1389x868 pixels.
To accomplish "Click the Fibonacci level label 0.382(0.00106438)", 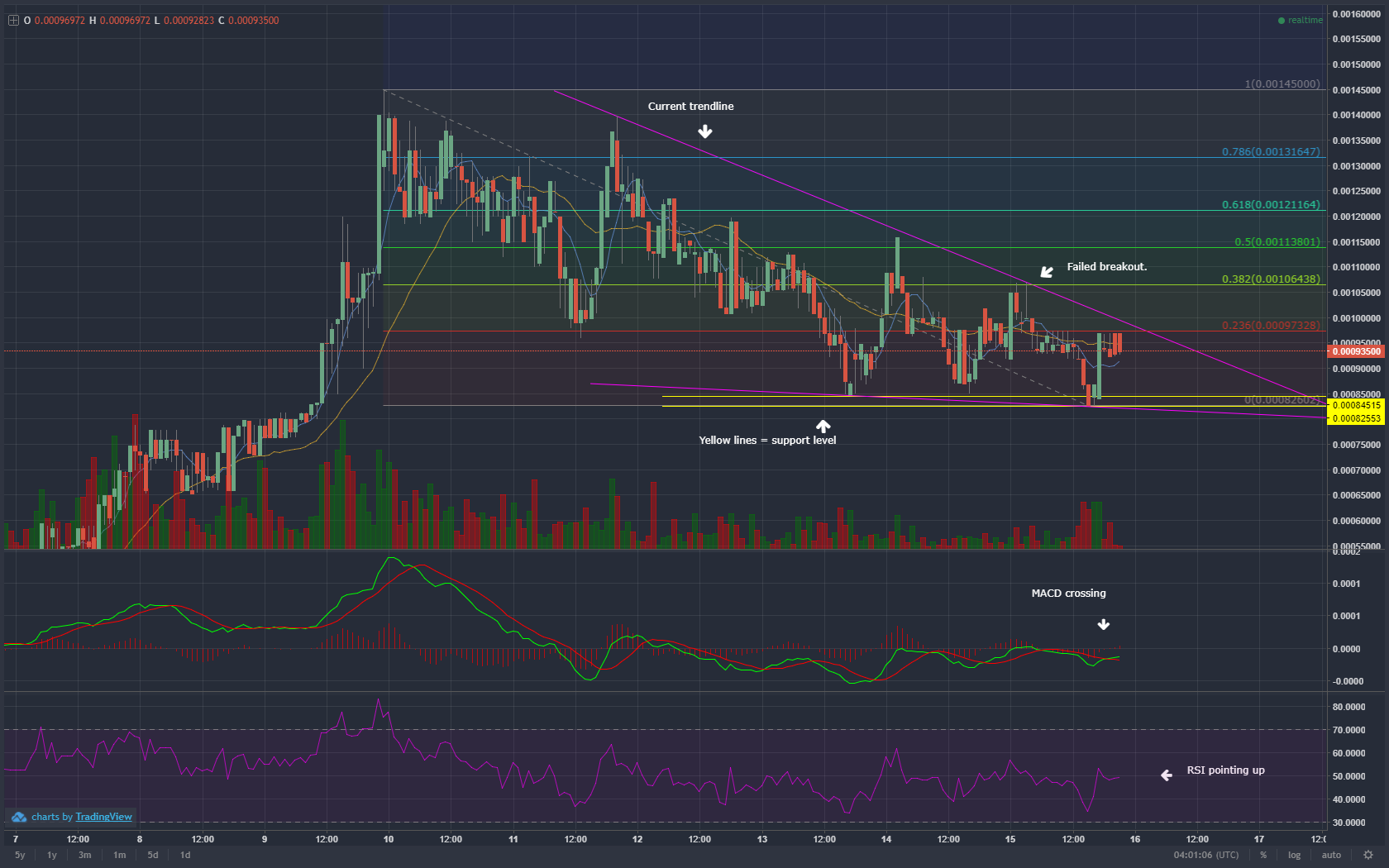I will click(1271, 279).
